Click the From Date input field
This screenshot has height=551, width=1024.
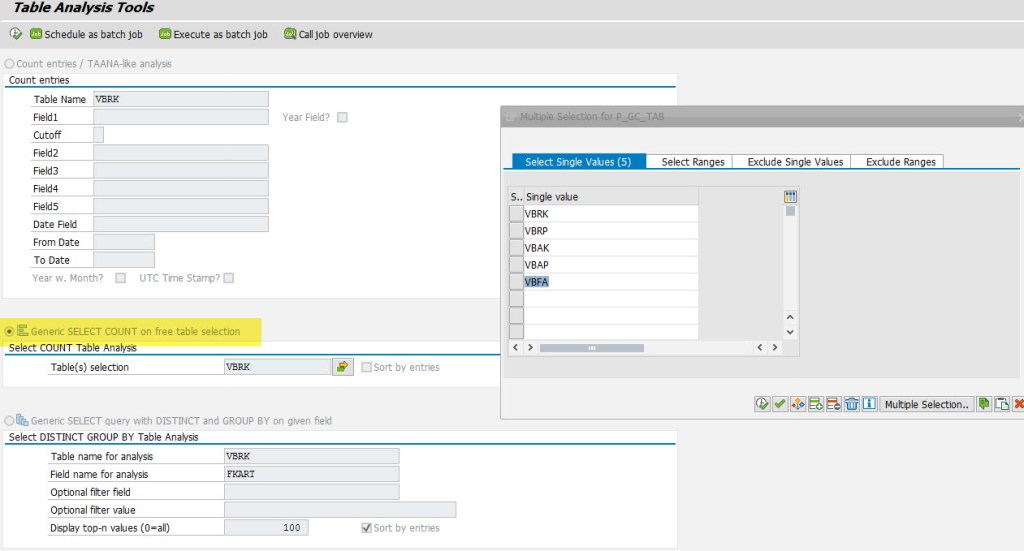pyautogui.click(x=124, y=242)
